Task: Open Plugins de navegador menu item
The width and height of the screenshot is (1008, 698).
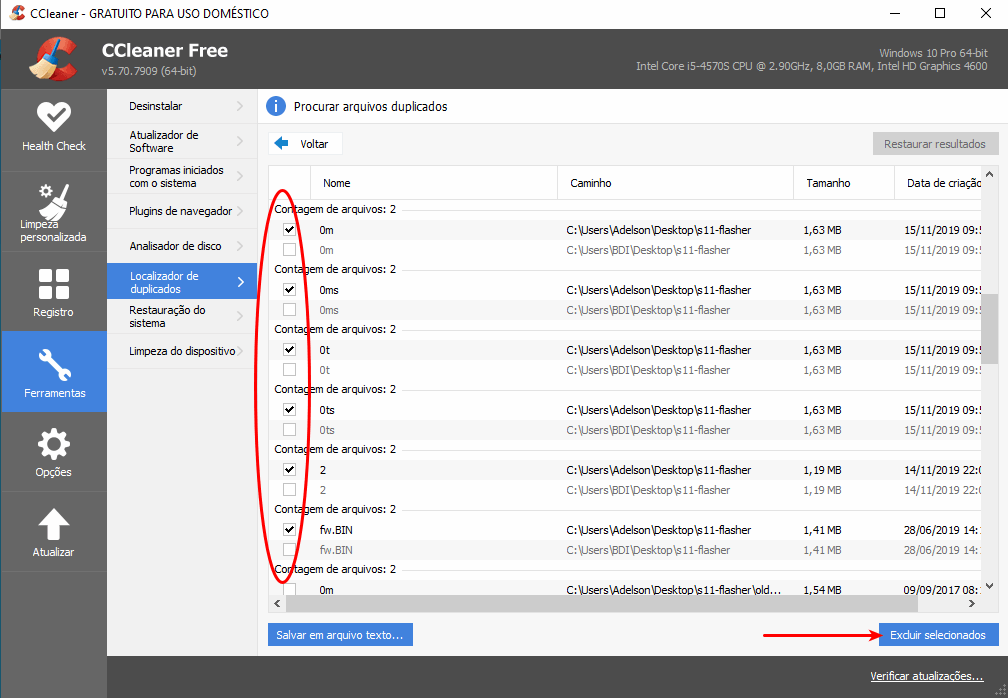Action: pyautogui.click(x=182, y=211)
